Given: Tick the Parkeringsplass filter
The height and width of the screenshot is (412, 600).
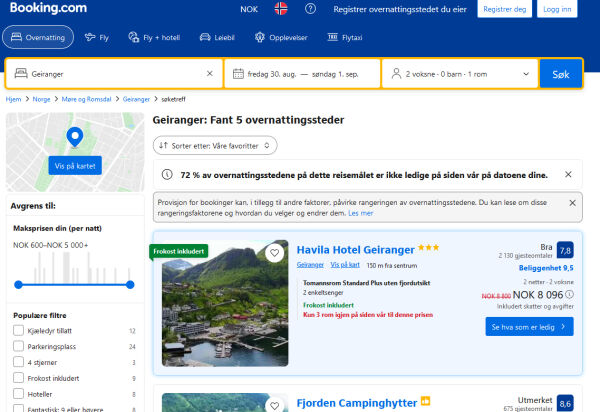Looking at the screenshot, I should (18, 346).
